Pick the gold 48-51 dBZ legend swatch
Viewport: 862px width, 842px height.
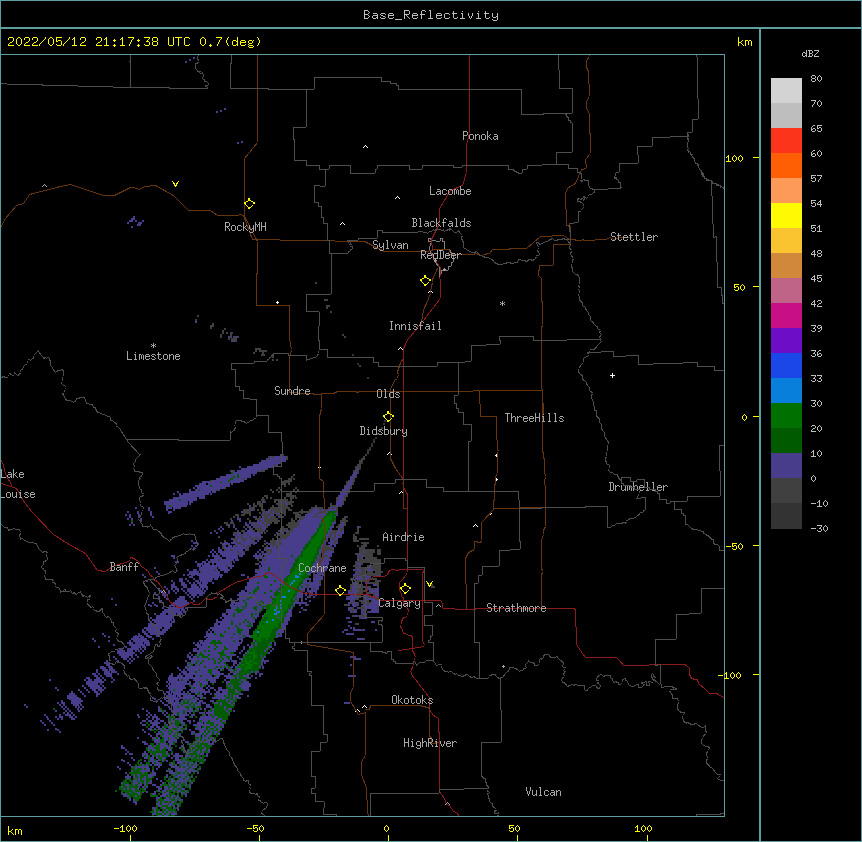[786, 241]
